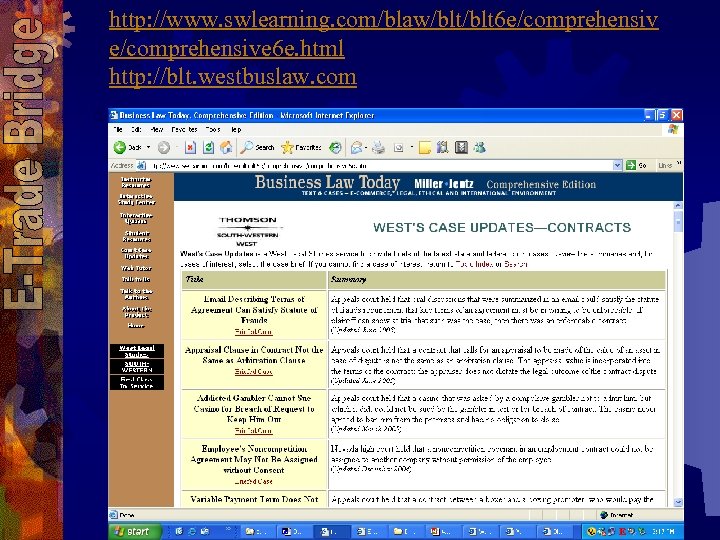The image size is (720, 540).
Task: Open Briefed Case link under Employee's Noncompetition Agreement
Action: coord(253,481)
